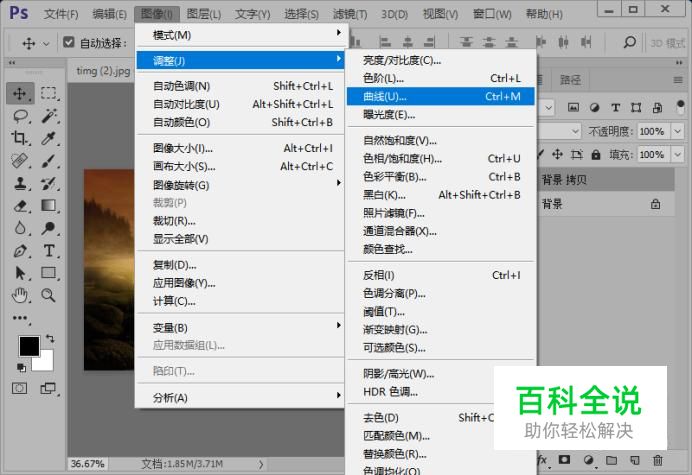The image size is (692, 475).
Task: Toggle lock all on layer
Action: click(x=596, y=155)
